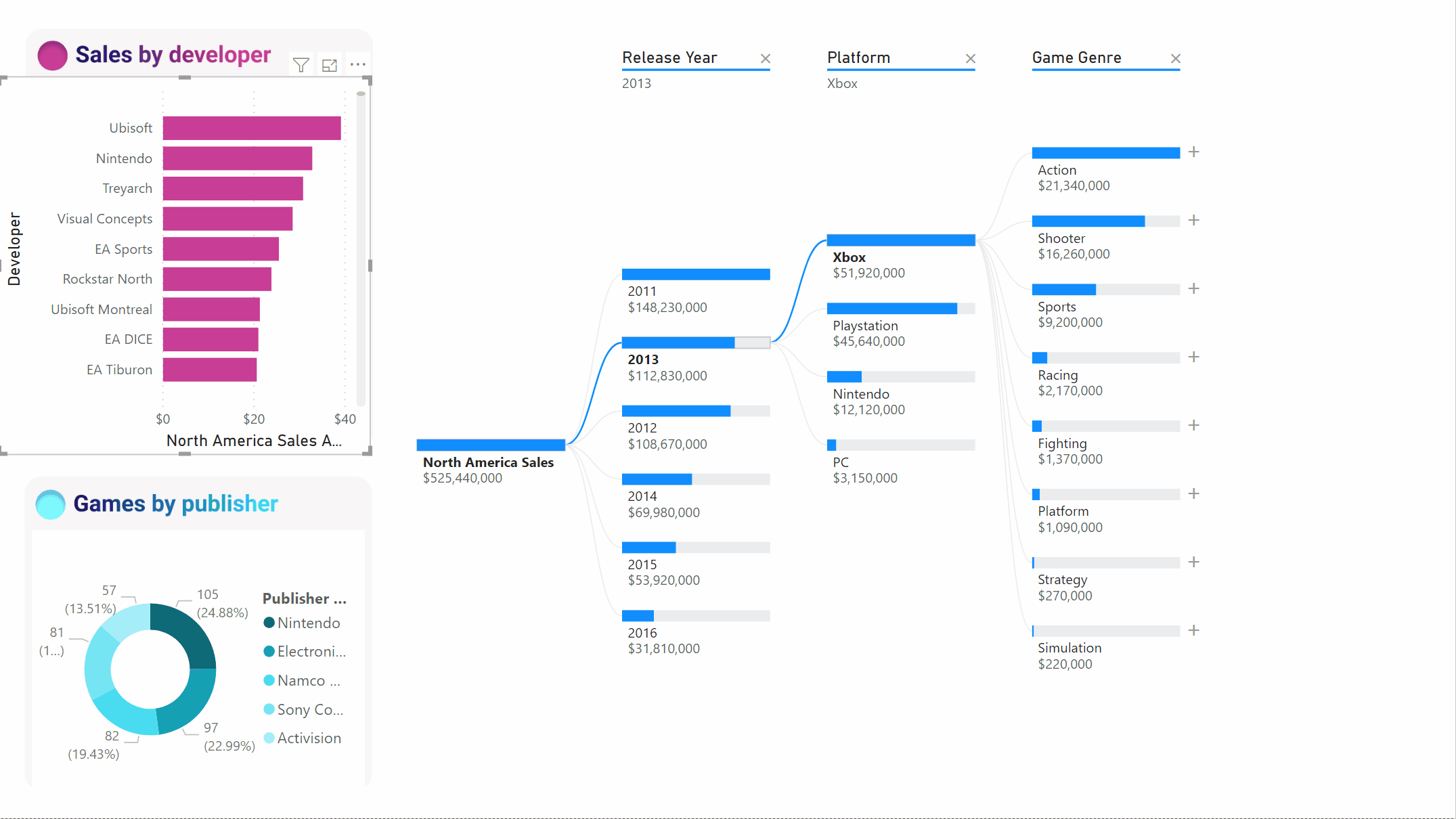The width and height of the screenshot is (1456, 819).
Task: Remove the Game Genre filter
Action: (x=1177, y=57)
